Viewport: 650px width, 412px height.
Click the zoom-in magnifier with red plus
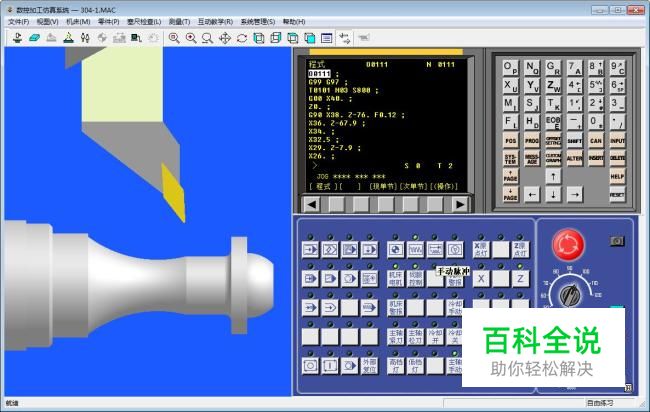(191, 38)
